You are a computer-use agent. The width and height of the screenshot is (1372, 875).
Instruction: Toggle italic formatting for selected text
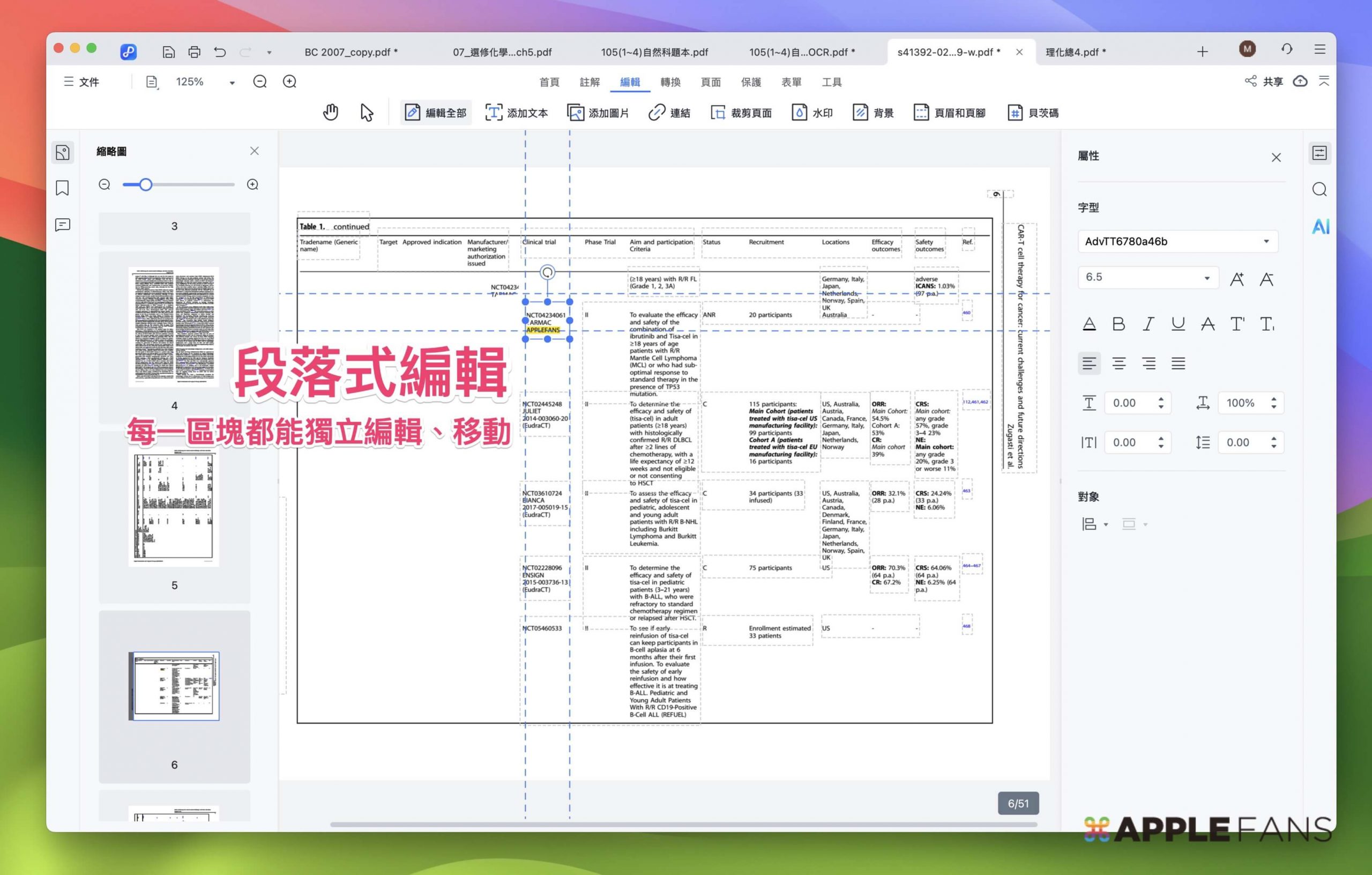click(x=1148, y=323)
